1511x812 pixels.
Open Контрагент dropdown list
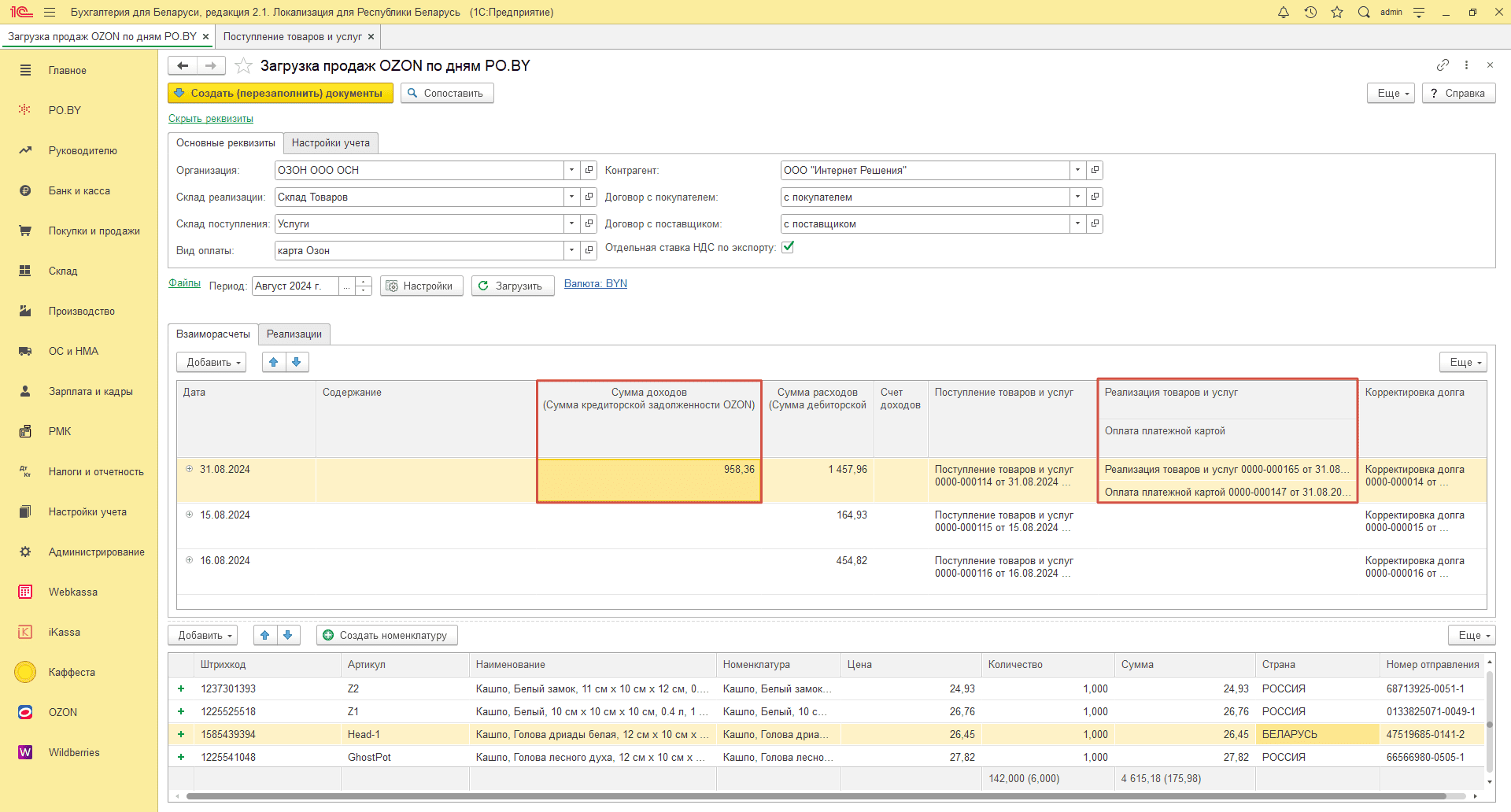1078,170
